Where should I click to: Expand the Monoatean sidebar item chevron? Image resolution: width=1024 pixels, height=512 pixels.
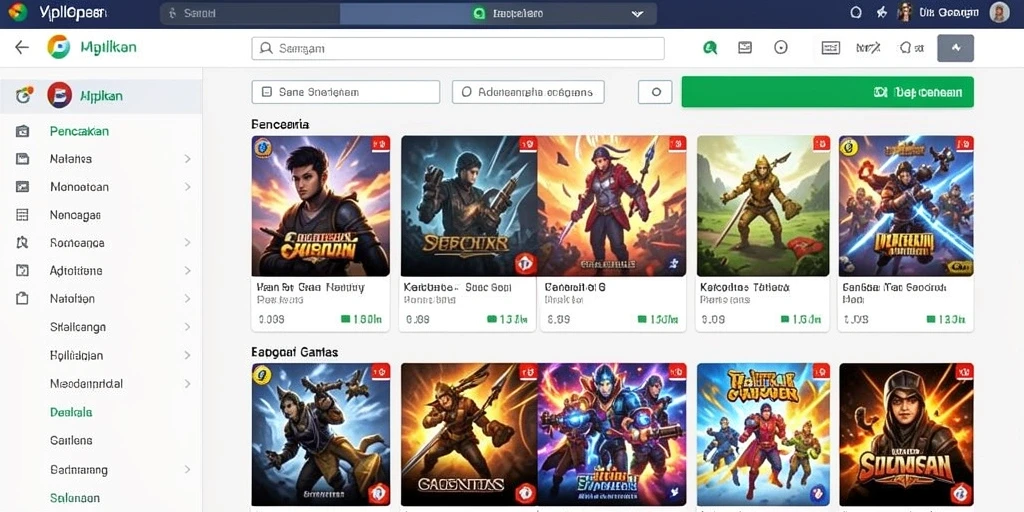[187, 187]
